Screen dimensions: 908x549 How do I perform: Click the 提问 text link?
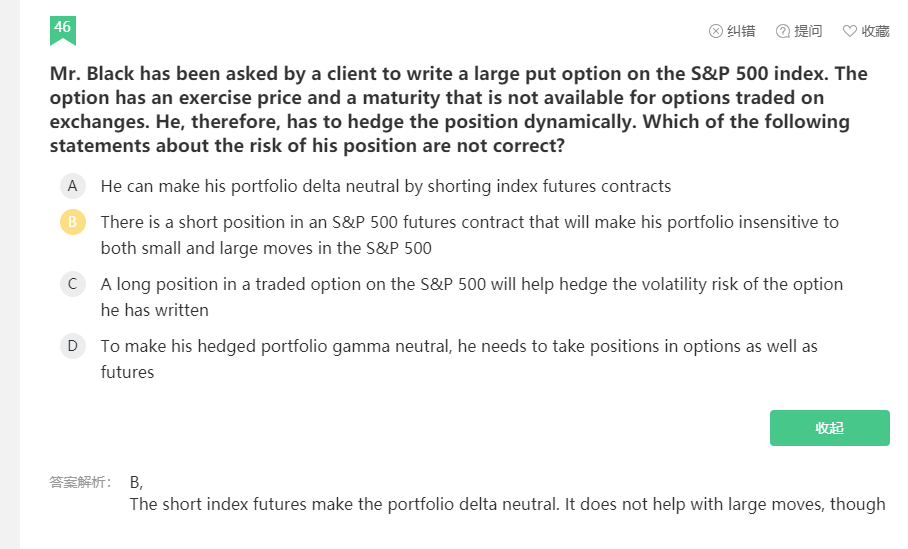point(808,31)
